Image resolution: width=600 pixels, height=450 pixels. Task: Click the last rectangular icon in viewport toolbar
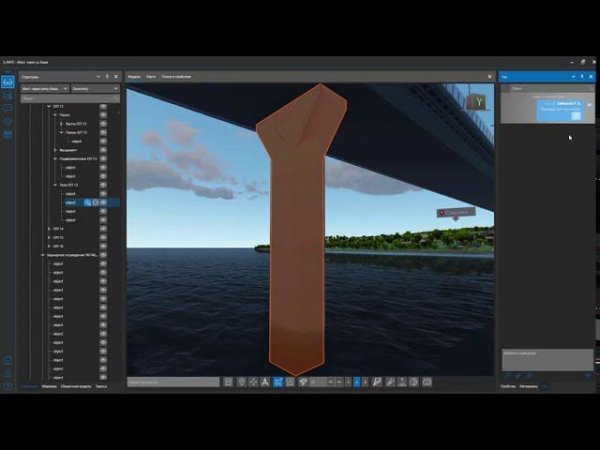[x=427, y=382]
